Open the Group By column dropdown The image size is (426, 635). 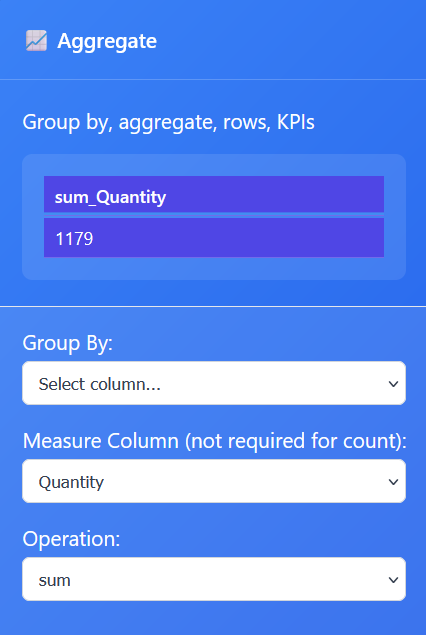(214, 383)
